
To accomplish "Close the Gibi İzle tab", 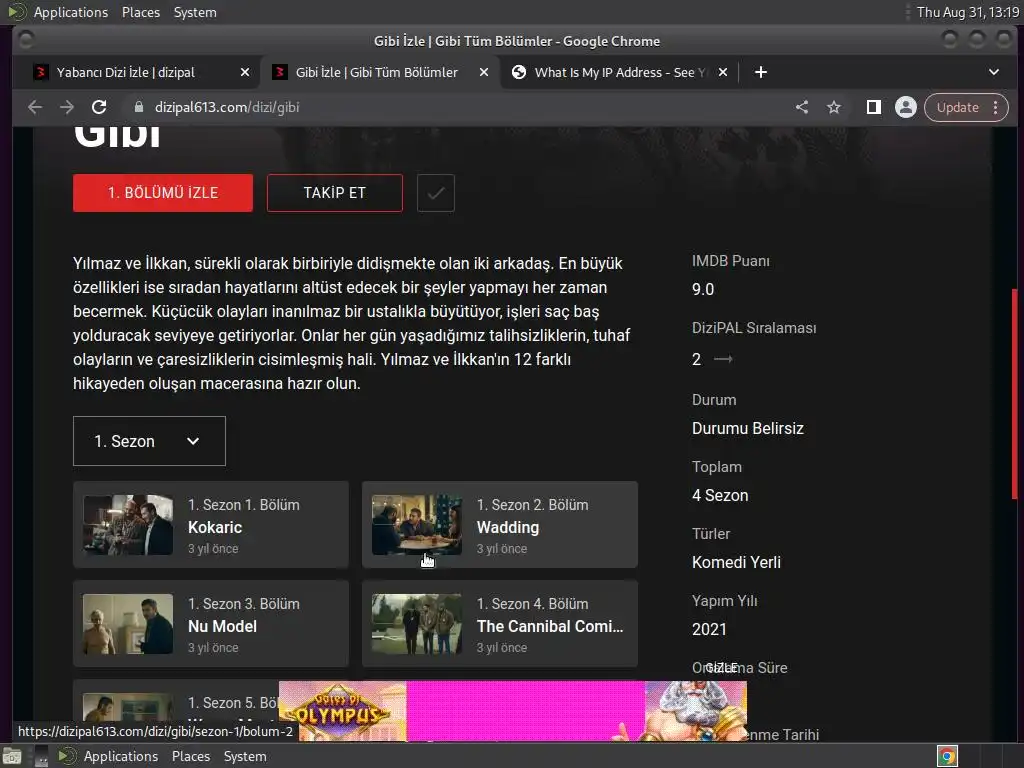I will (484, 72).
